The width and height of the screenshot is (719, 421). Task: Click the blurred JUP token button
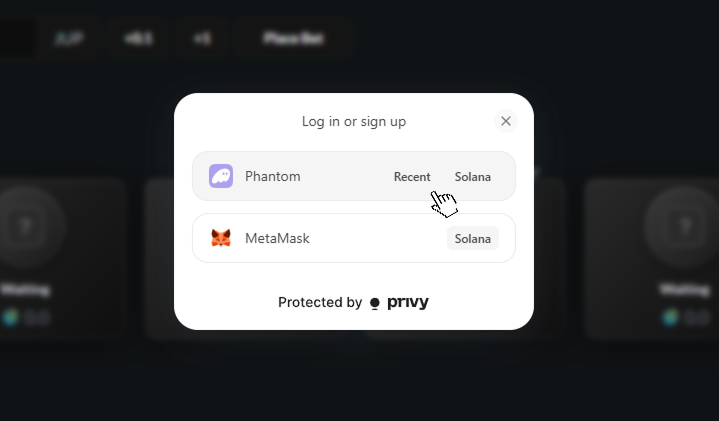[x=69, y=39]
